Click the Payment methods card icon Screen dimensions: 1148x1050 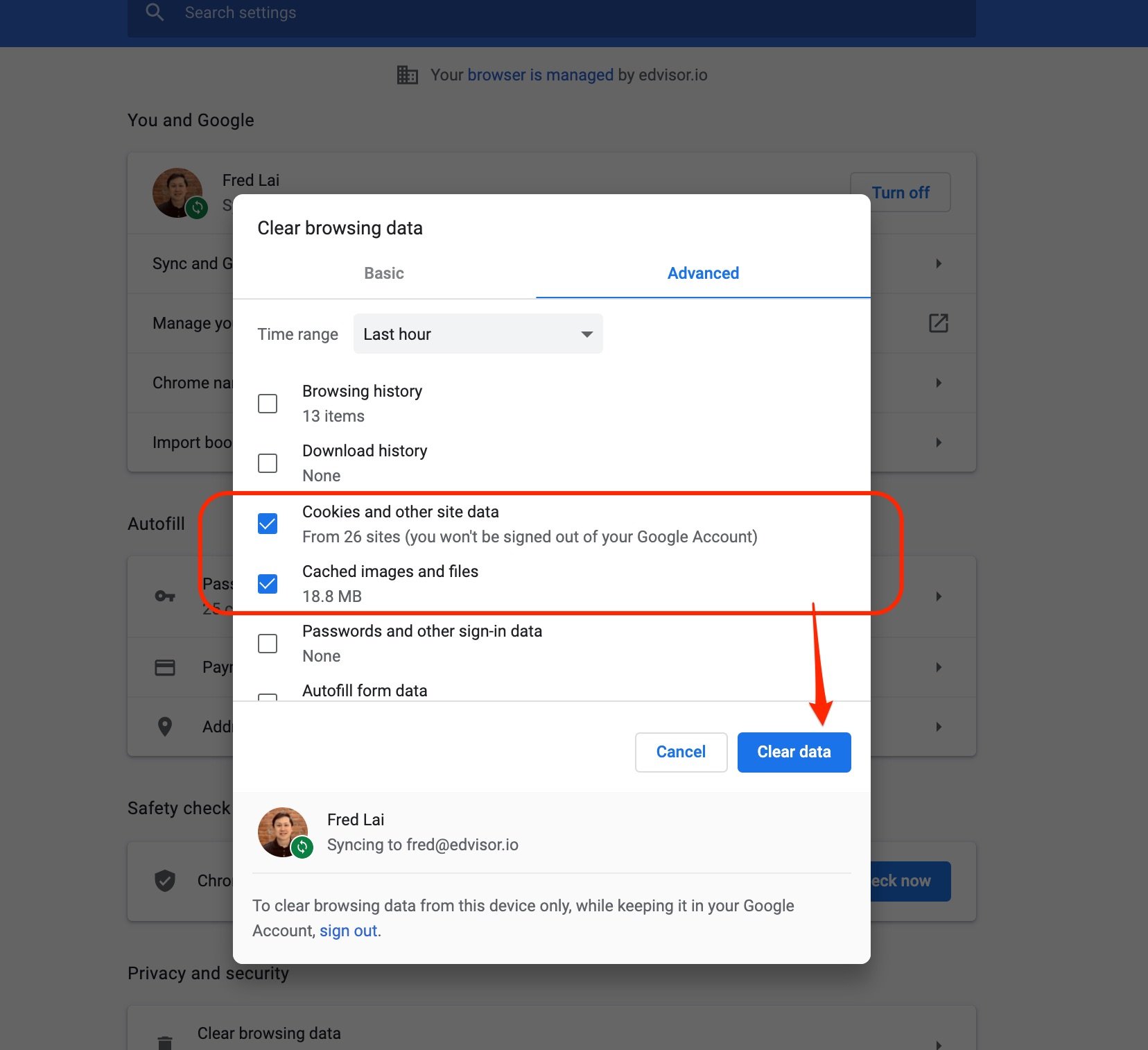point(165,667)
